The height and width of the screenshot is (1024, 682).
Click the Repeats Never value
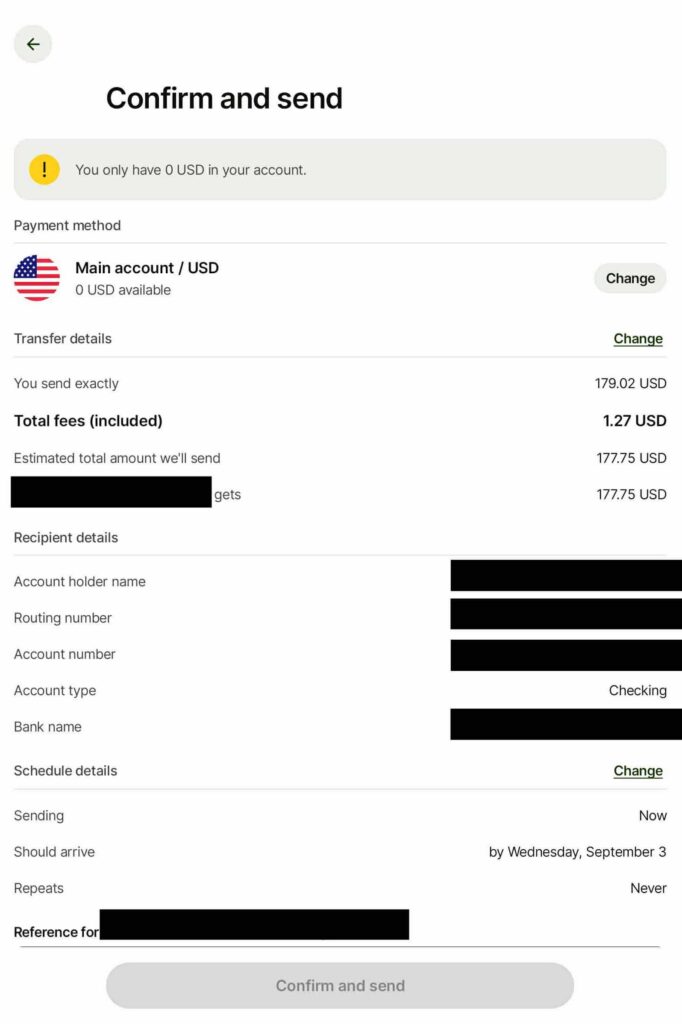[x=648, y=888]
